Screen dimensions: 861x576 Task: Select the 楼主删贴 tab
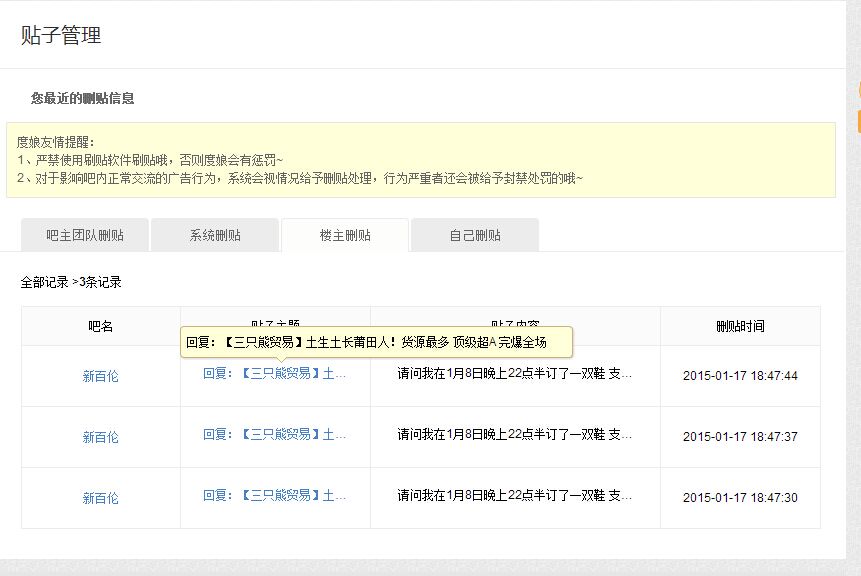click(x=345, y=235)
